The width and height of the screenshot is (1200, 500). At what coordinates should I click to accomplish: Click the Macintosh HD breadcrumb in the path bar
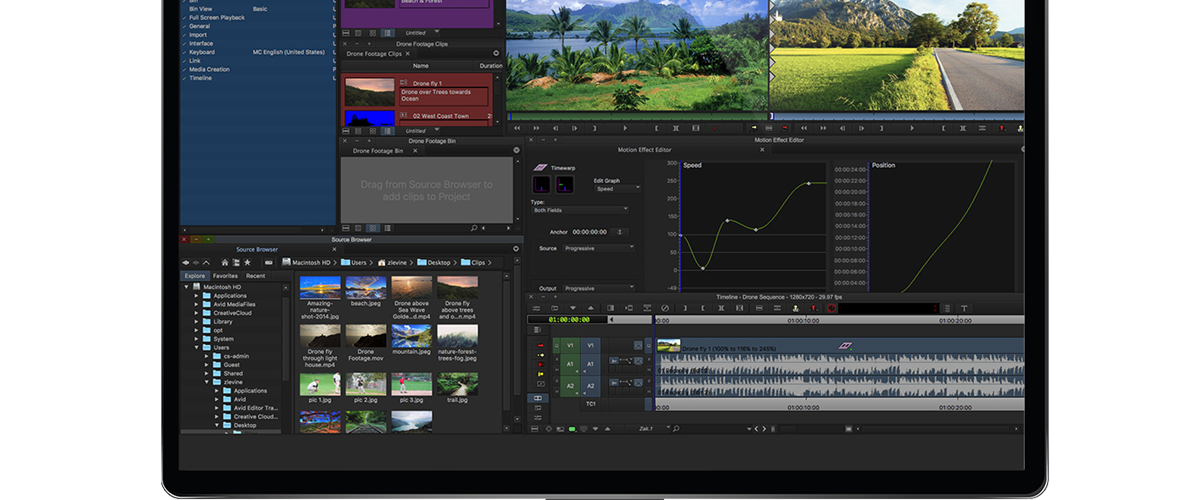(x=306, y=262)
